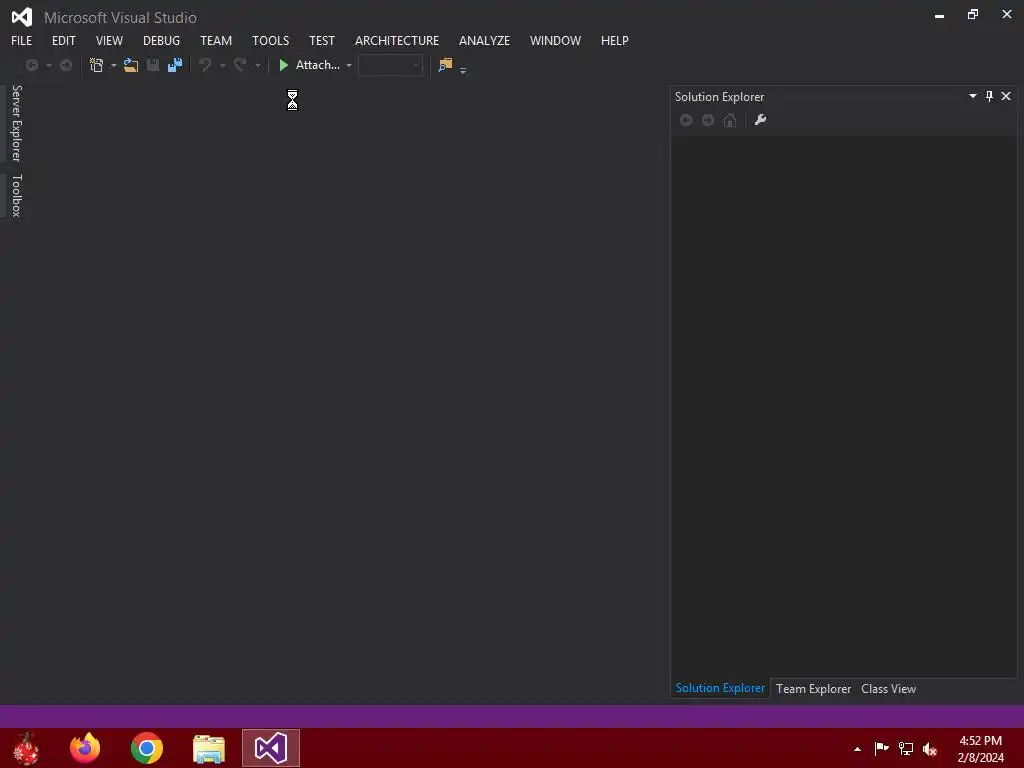Image resolution: width=1024 pixels, height=768 pixels.
Task: Click the Navigate Forward toolbar icon
Action: click(66, 65)
